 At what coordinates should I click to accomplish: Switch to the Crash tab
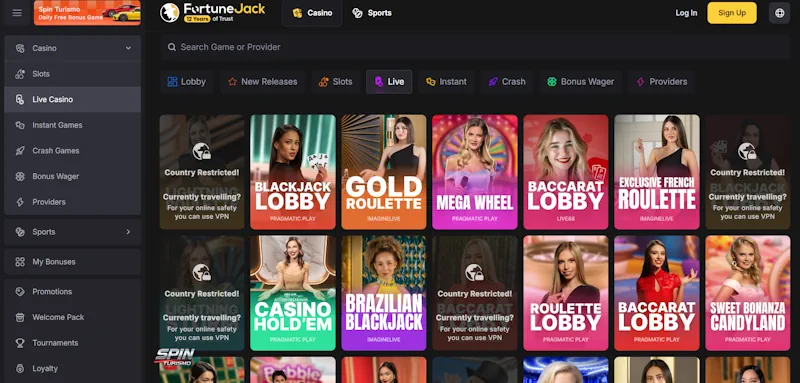pos(507,82)
